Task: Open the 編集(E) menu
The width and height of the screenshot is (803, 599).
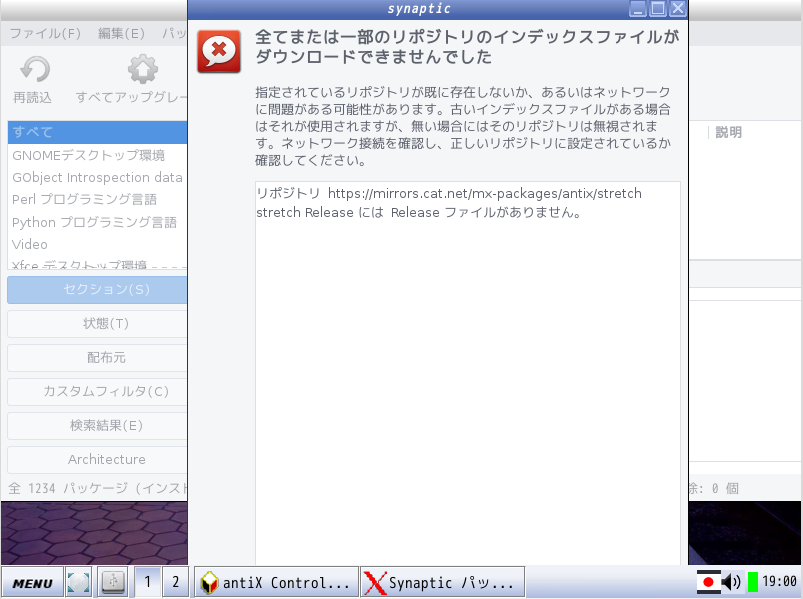Action: [x=121, y=34]
